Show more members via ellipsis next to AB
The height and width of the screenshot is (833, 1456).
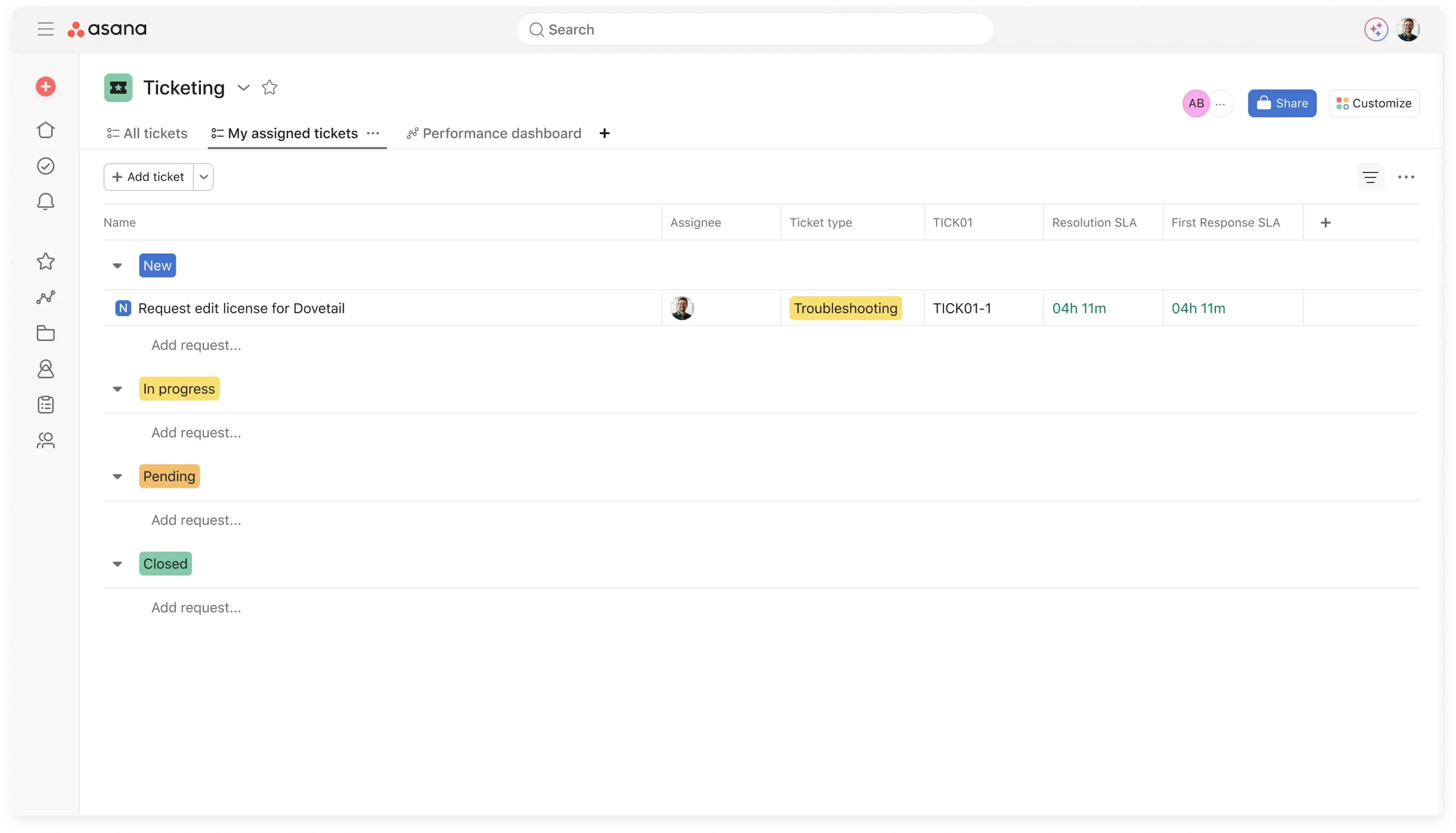(x=1221, y=103)
